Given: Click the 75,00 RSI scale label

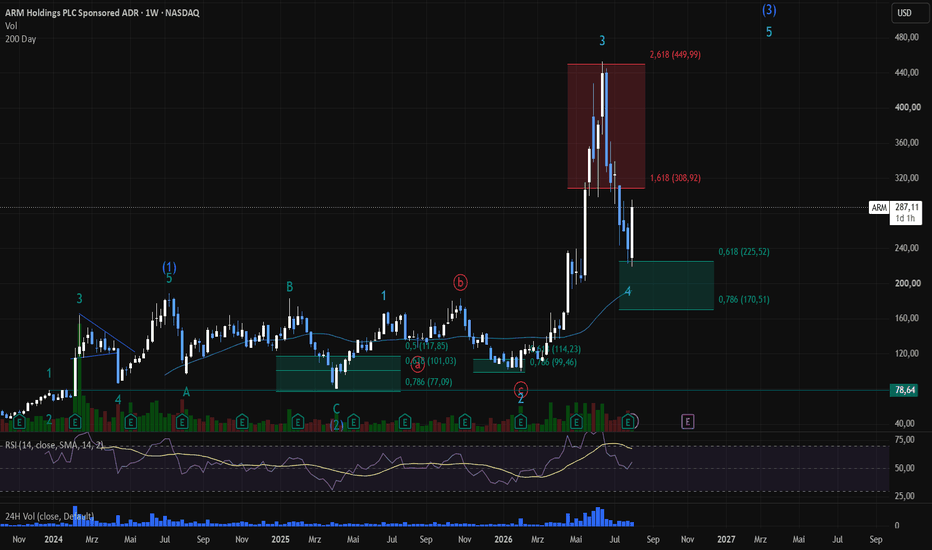Looking at the screenshot, I should click(x=905, y=439).
